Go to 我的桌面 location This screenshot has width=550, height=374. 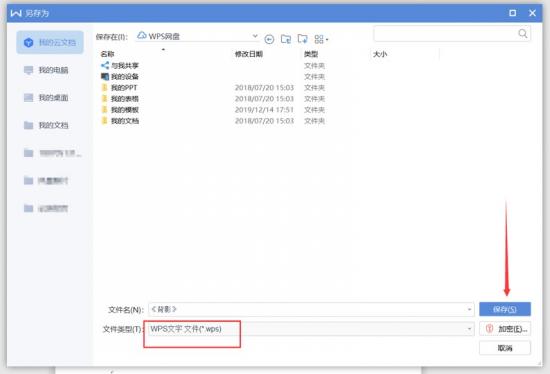46,98
